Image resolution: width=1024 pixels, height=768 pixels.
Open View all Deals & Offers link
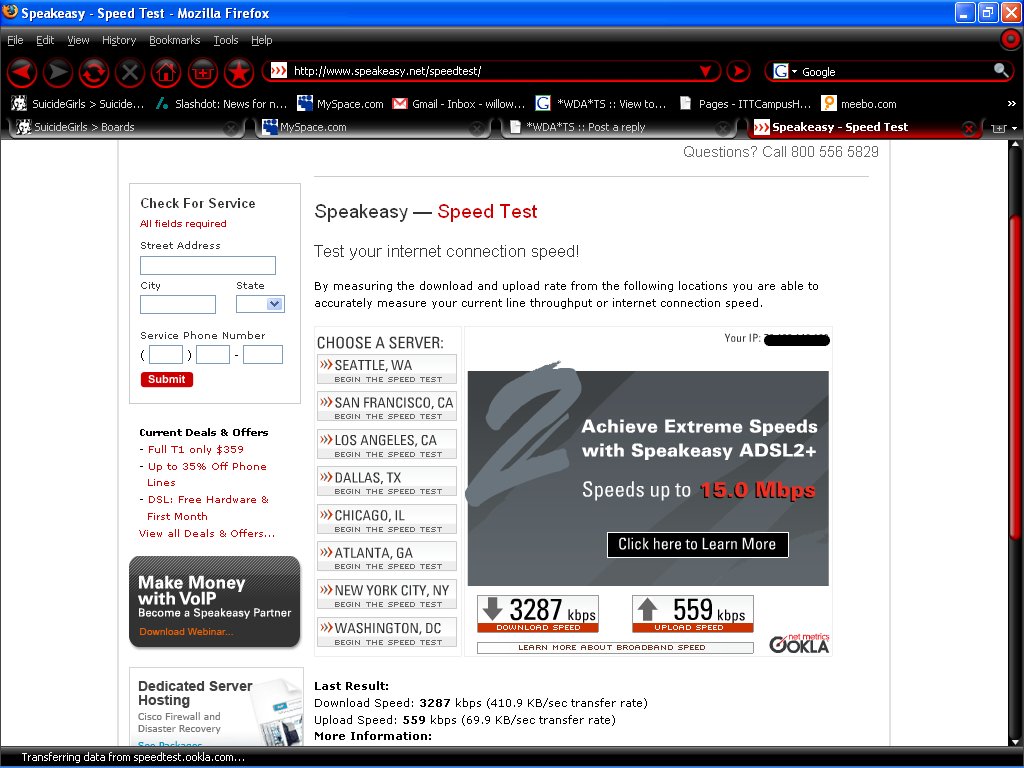pos(207,534)
